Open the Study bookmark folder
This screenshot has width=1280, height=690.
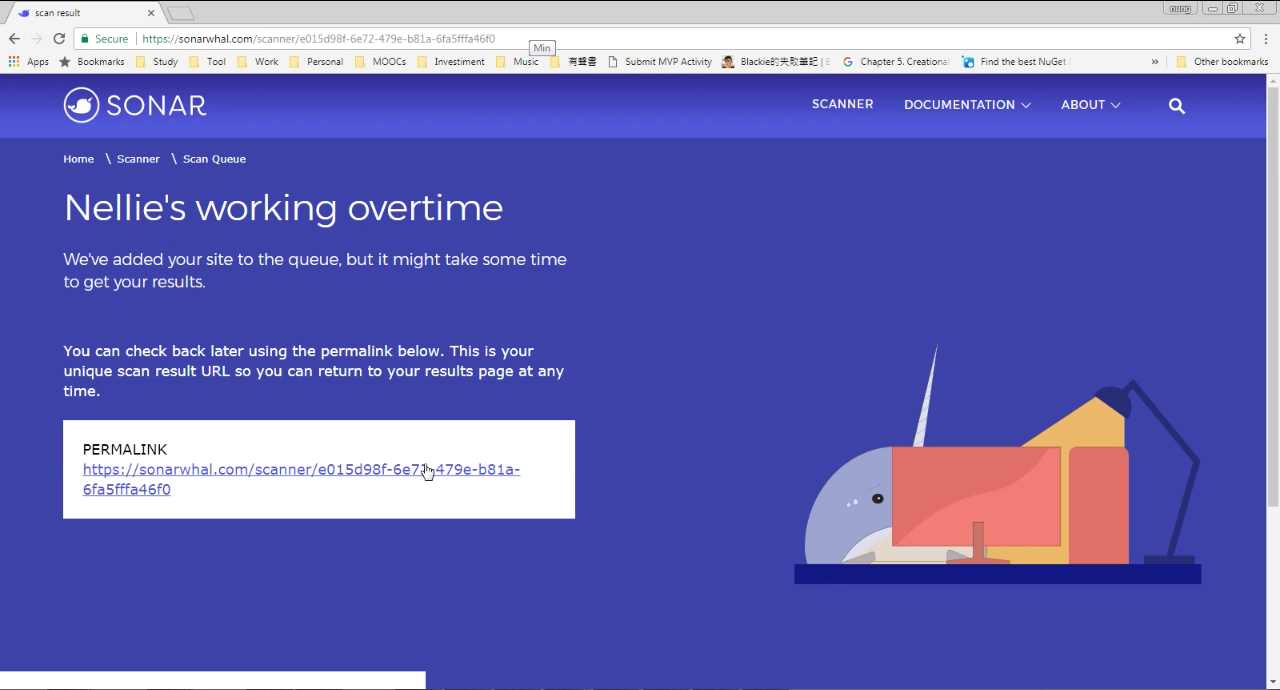[156, 61]
